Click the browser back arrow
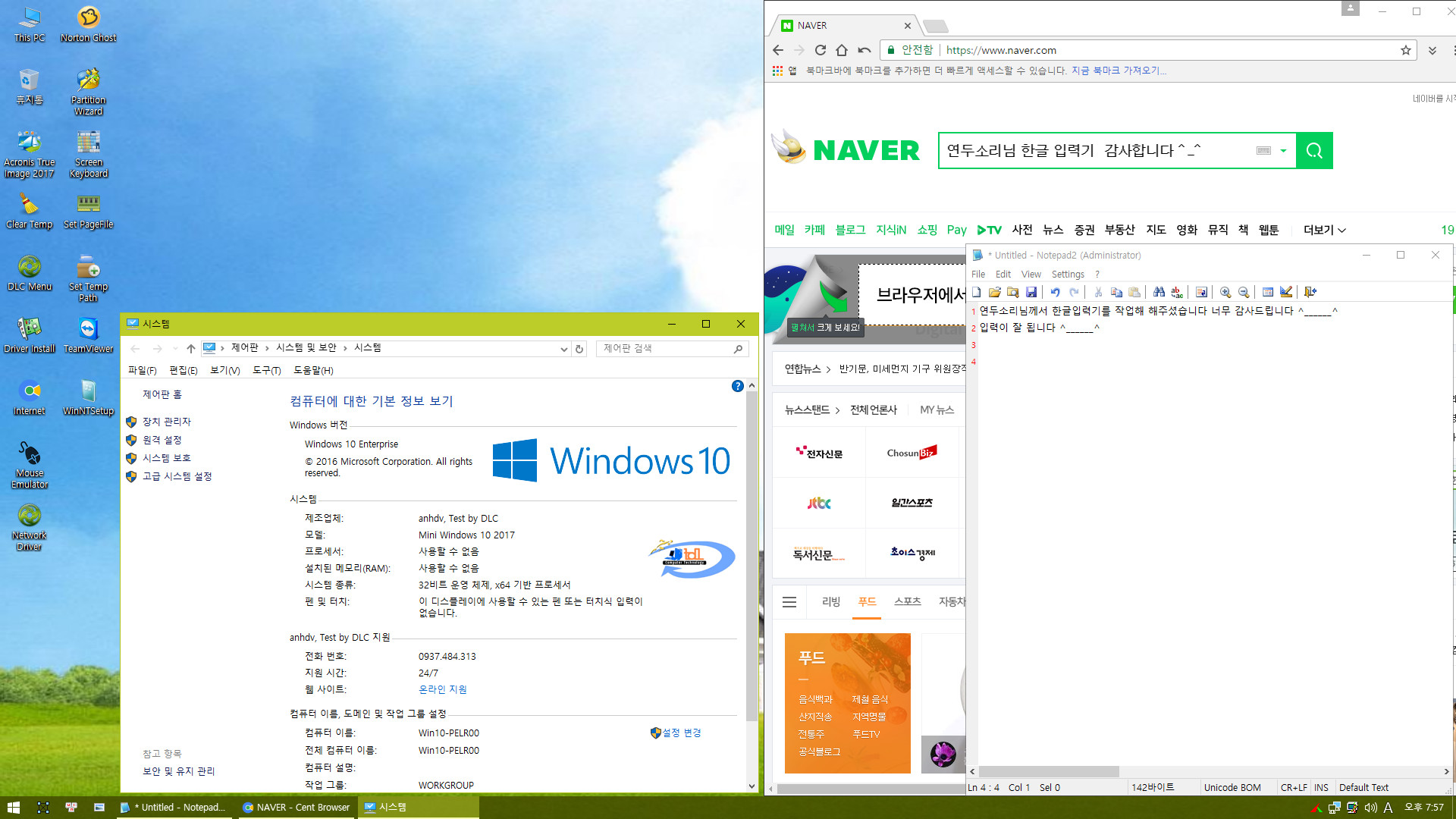This screenshot has height=819, width=1456. (777, 50)
